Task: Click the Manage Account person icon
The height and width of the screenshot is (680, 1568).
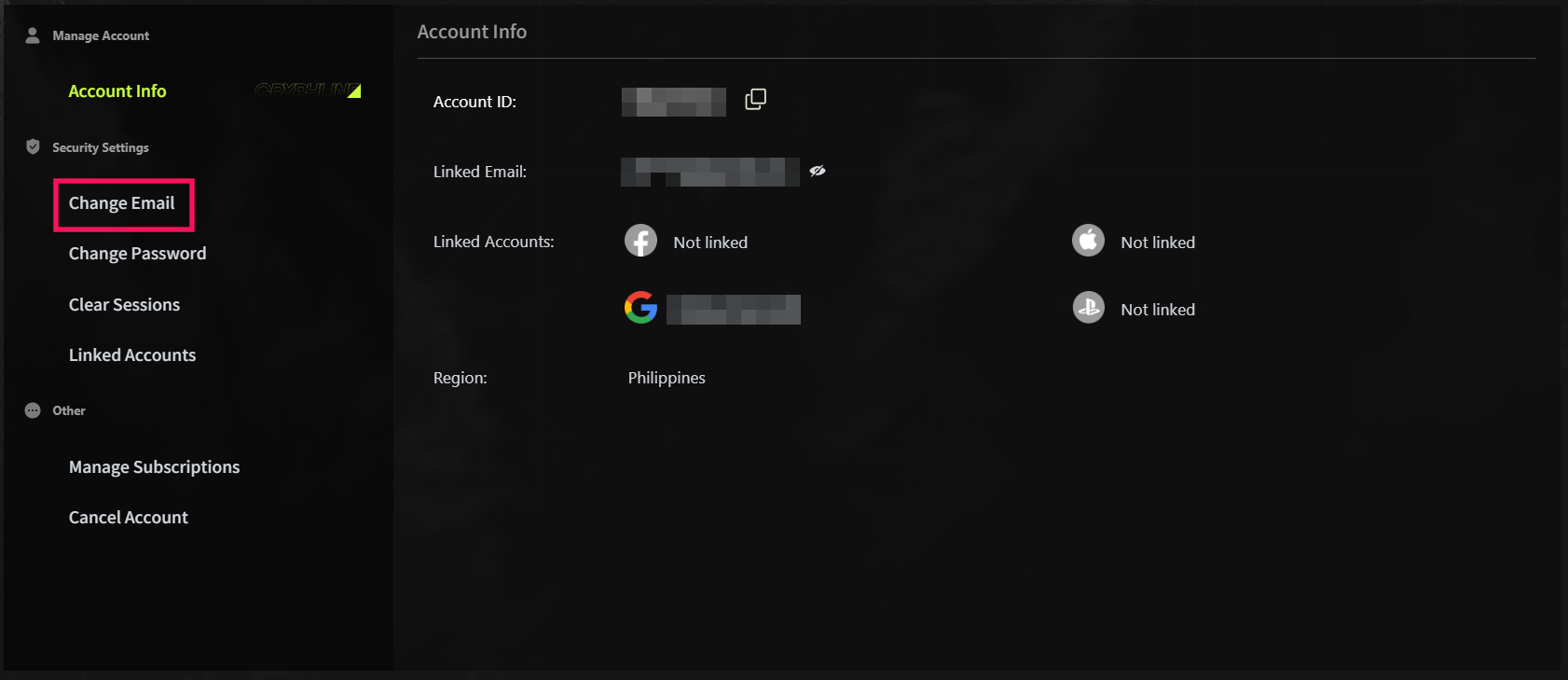Action: [x=33, y=35]
